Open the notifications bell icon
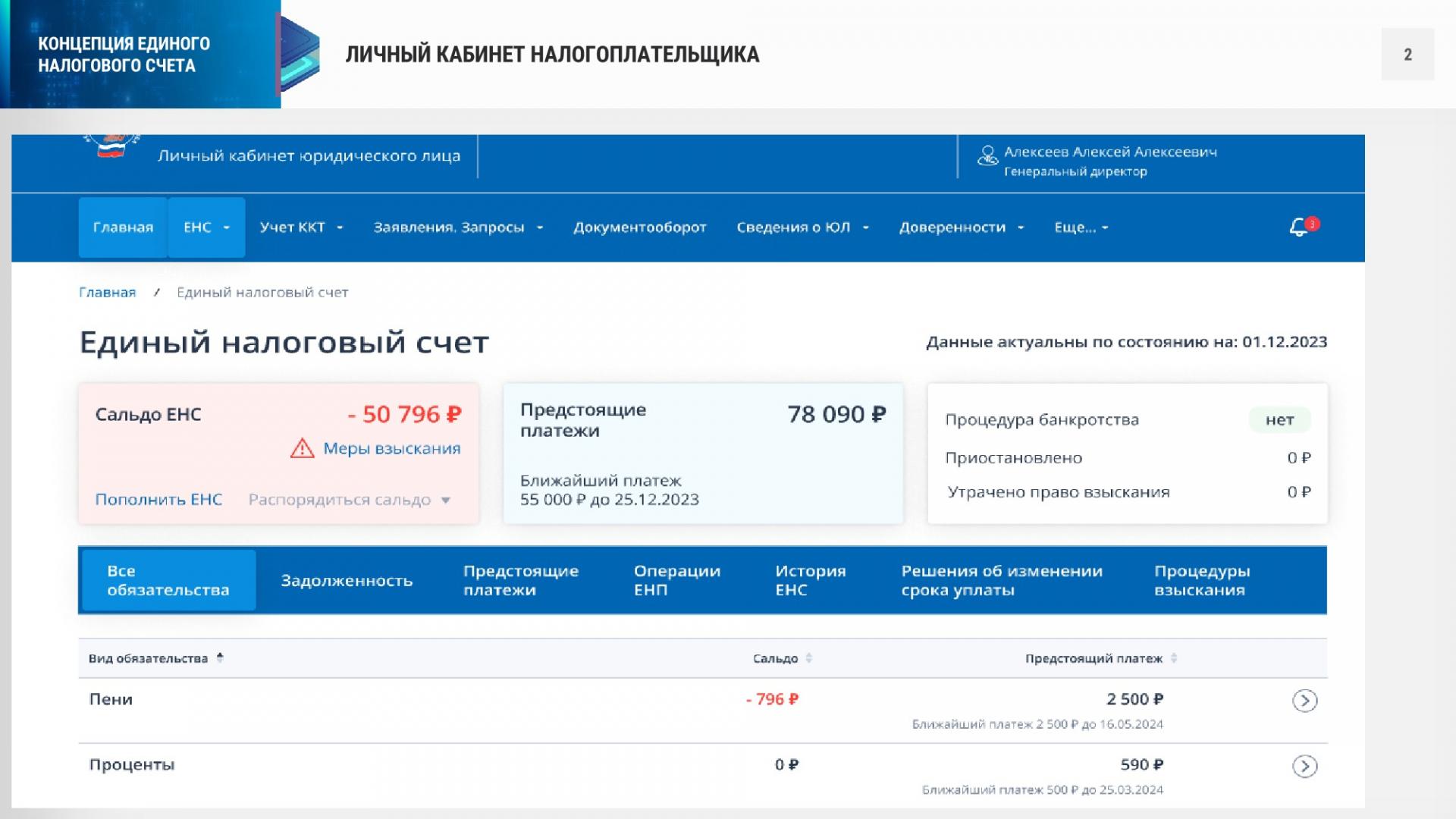This screenshot has height=819, width=1456. pyautogui.click(x=1299, y=227)
